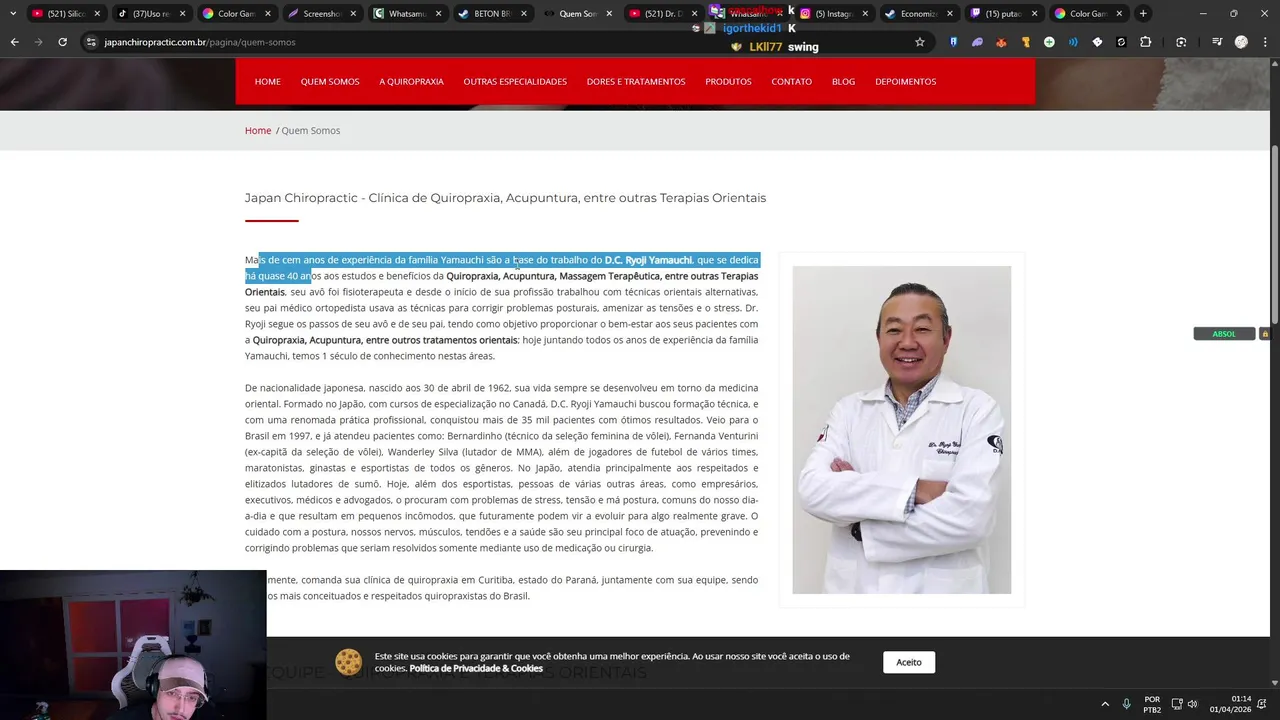Bookmark this page with the star icon

(x=920, y=42)
